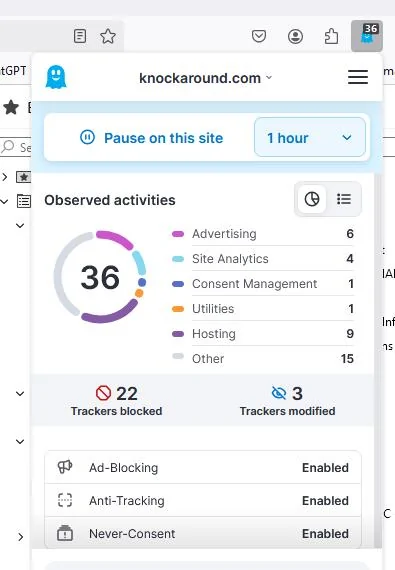Click the Advertising count value 6
395x570 pixels.
coord(350,234)
